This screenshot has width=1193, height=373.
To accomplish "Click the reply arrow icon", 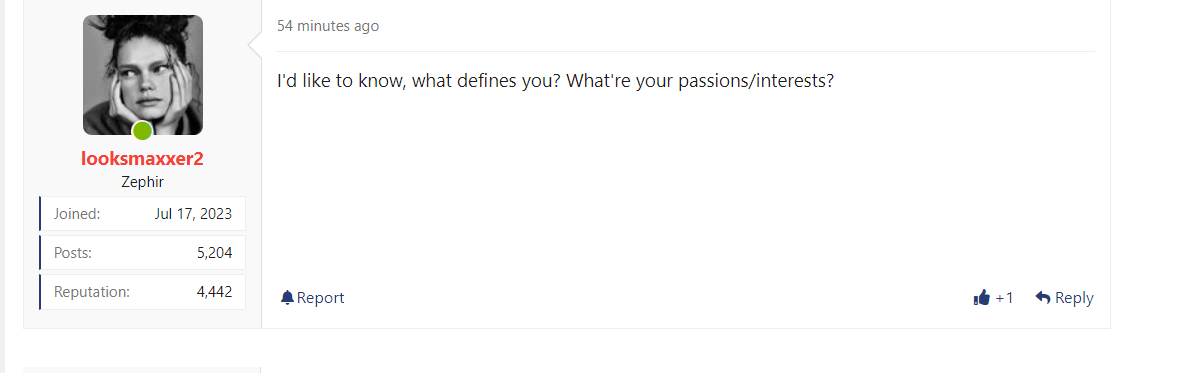I will (x=1042, y=298).
